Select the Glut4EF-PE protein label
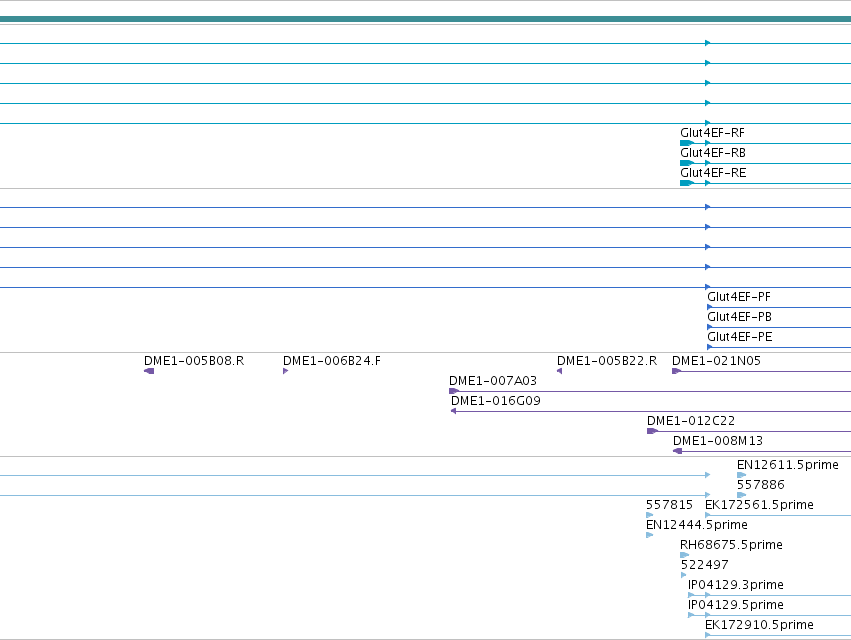The image size is (851, 640). tap(740, 337)
